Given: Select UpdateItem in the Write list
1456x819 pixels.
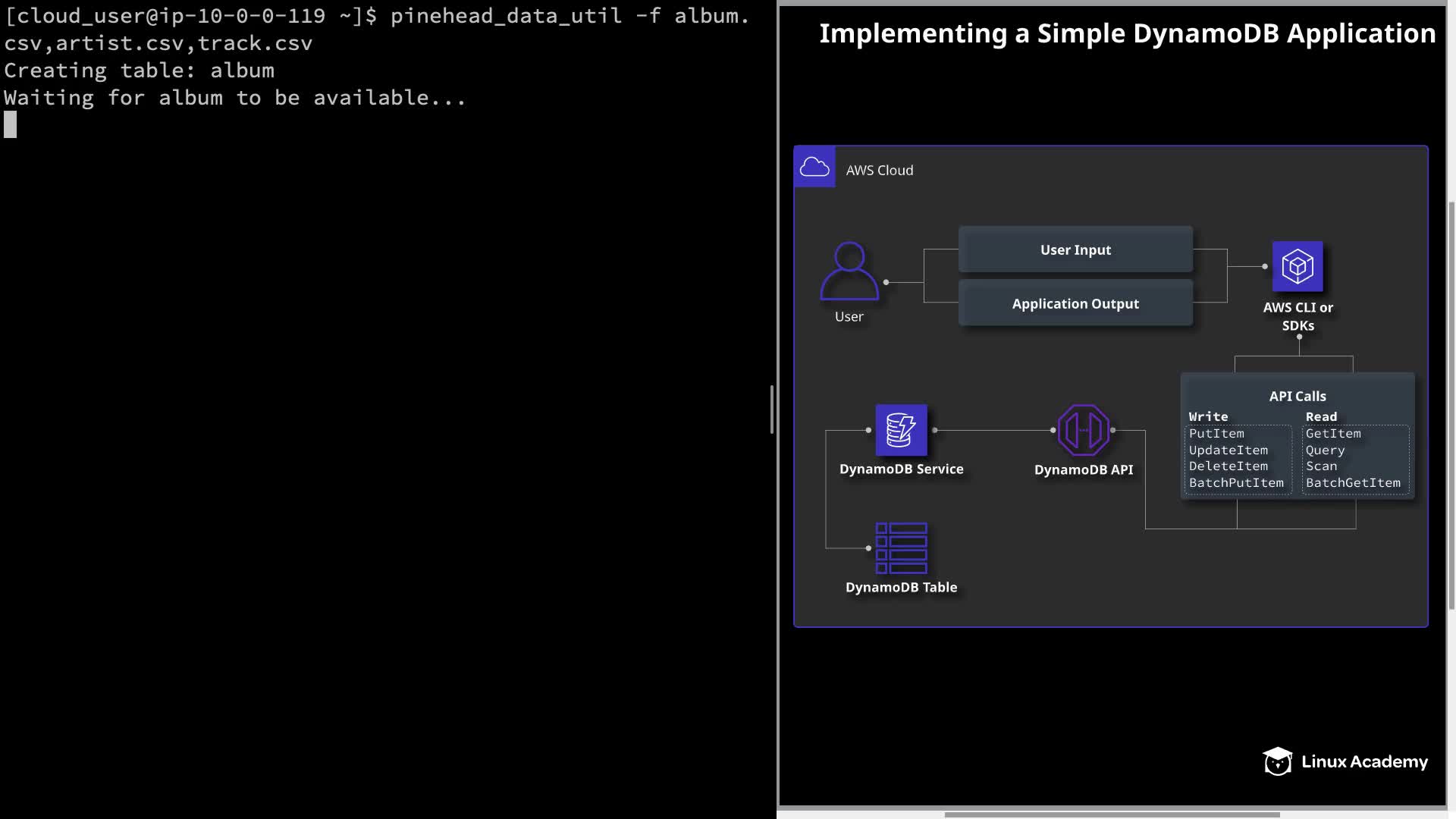Looking at the screenshot, I should (1228, 450).
